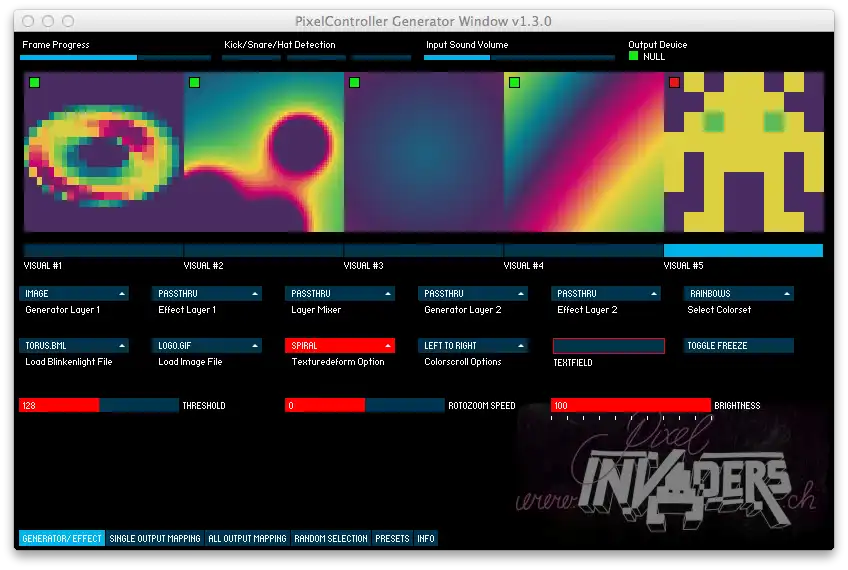Open the PASSTHRU Layer Mixer dropdown
The image size is (848, 570).
click(x=340, y=294)
